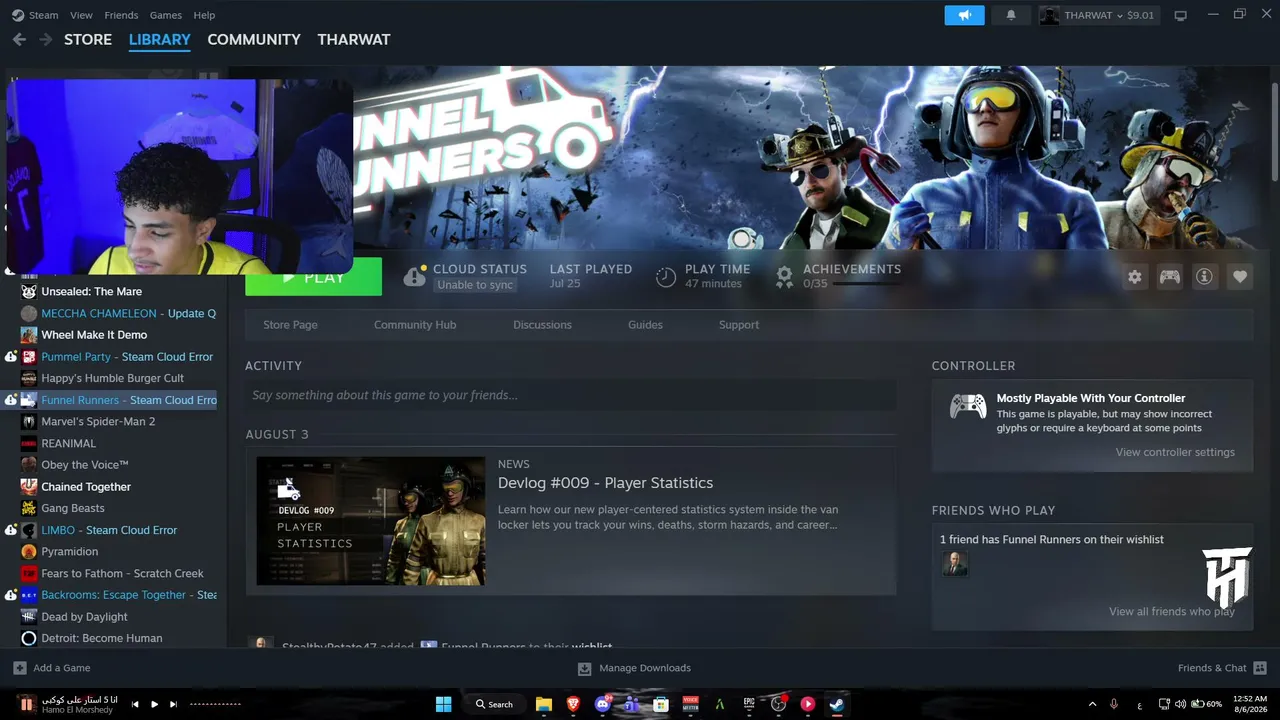Play the media track in the taskbar widget

pyautogui.click(x=154, y=704)
